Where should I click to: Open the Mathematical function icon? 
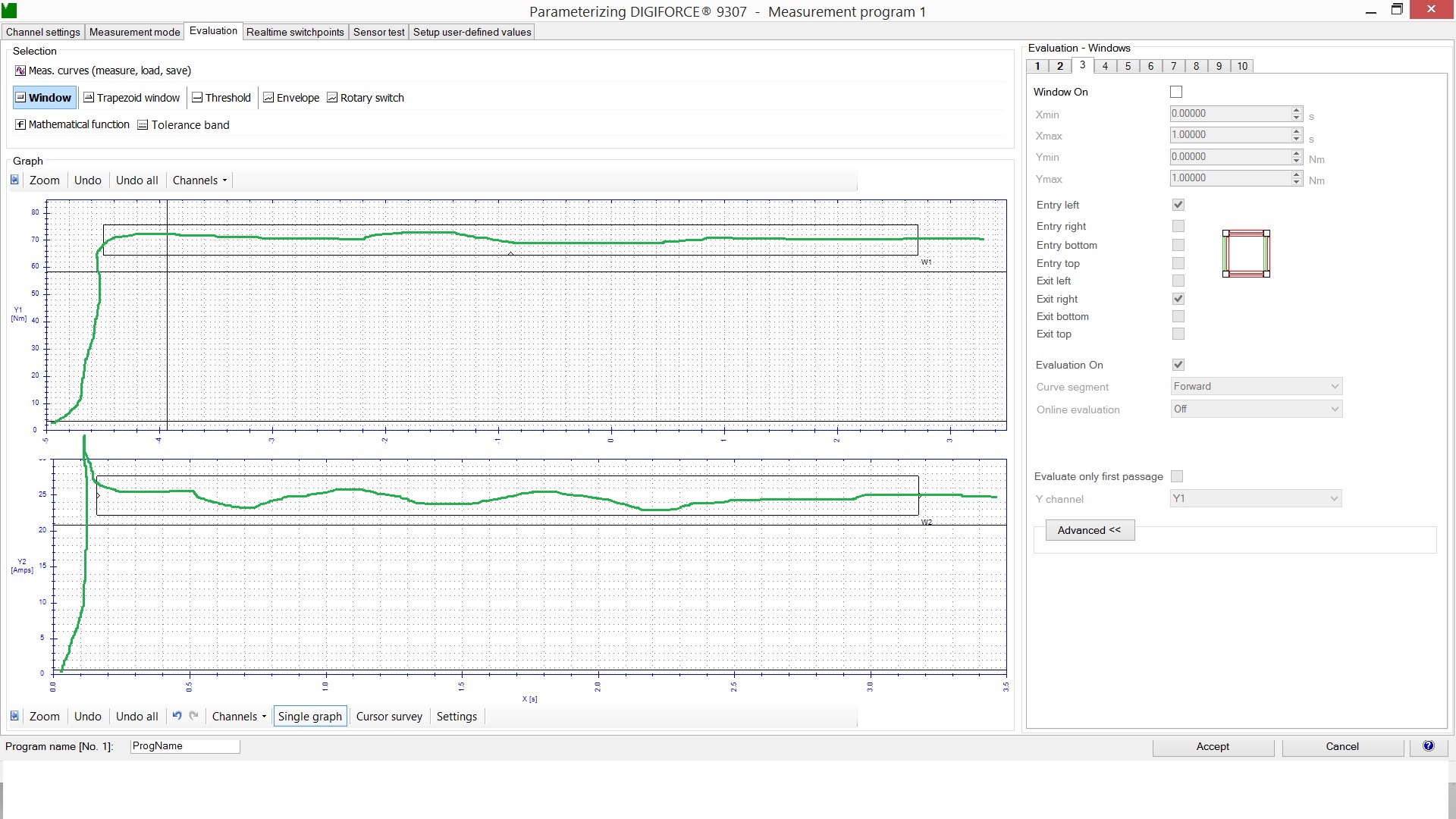pos(20,124)
